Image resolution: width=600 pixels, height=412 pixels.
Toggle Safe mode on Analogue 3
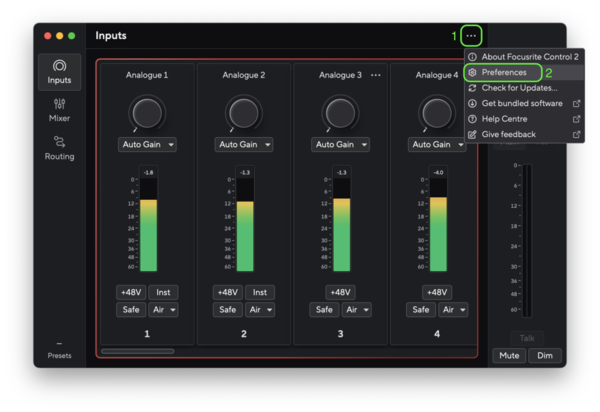tap(324, 310)
